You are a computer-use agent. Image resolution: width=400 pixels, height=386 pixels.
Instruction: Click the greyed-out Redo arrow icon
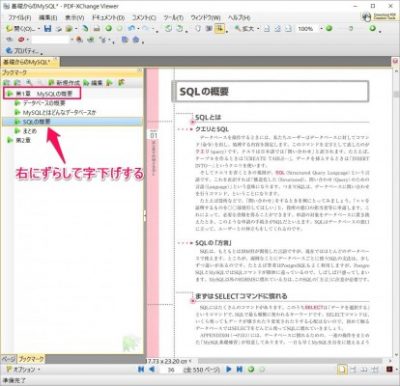point(146,29)
